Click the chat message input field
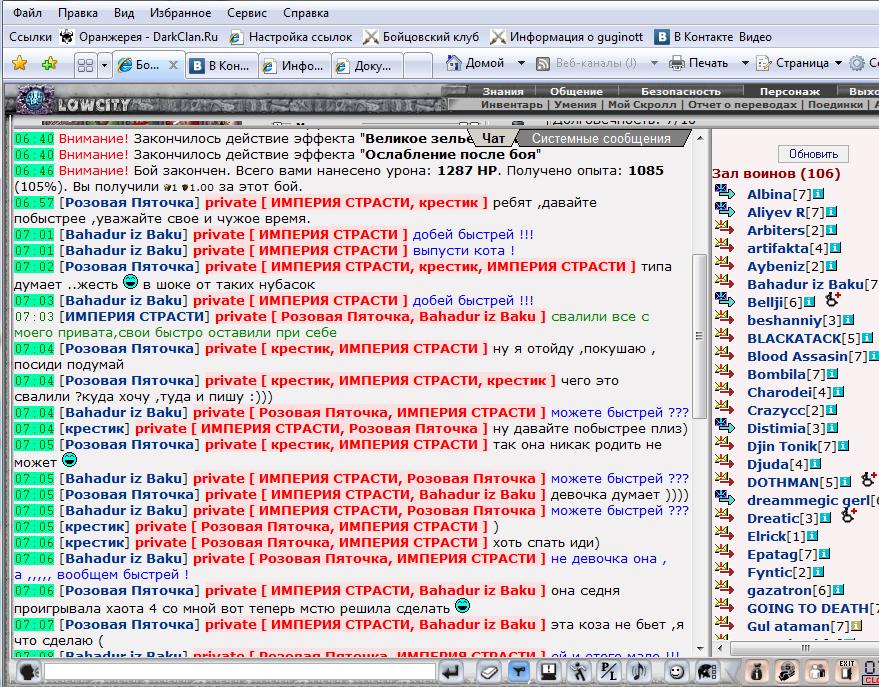Image resolution: width=879 pixels, height=687 pixels. 240,671
